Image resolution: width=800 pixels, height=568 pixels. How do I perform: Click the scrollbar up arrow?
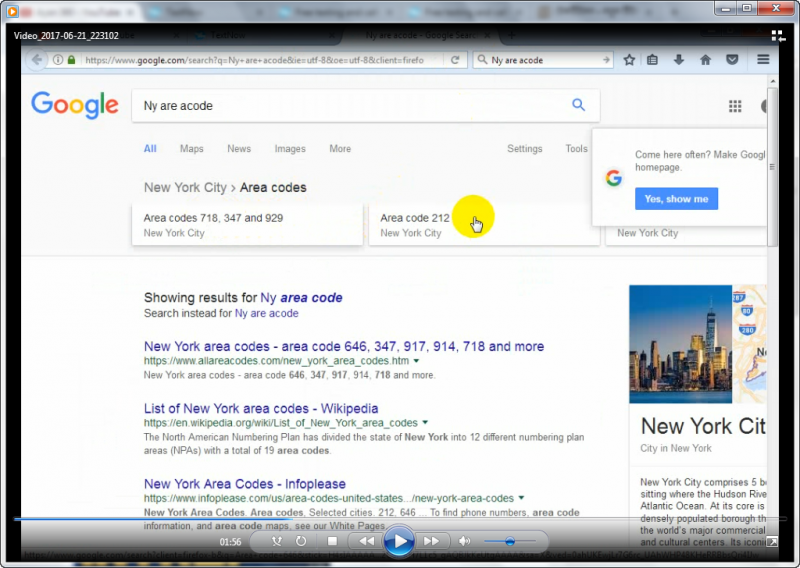tap(772, 81)
